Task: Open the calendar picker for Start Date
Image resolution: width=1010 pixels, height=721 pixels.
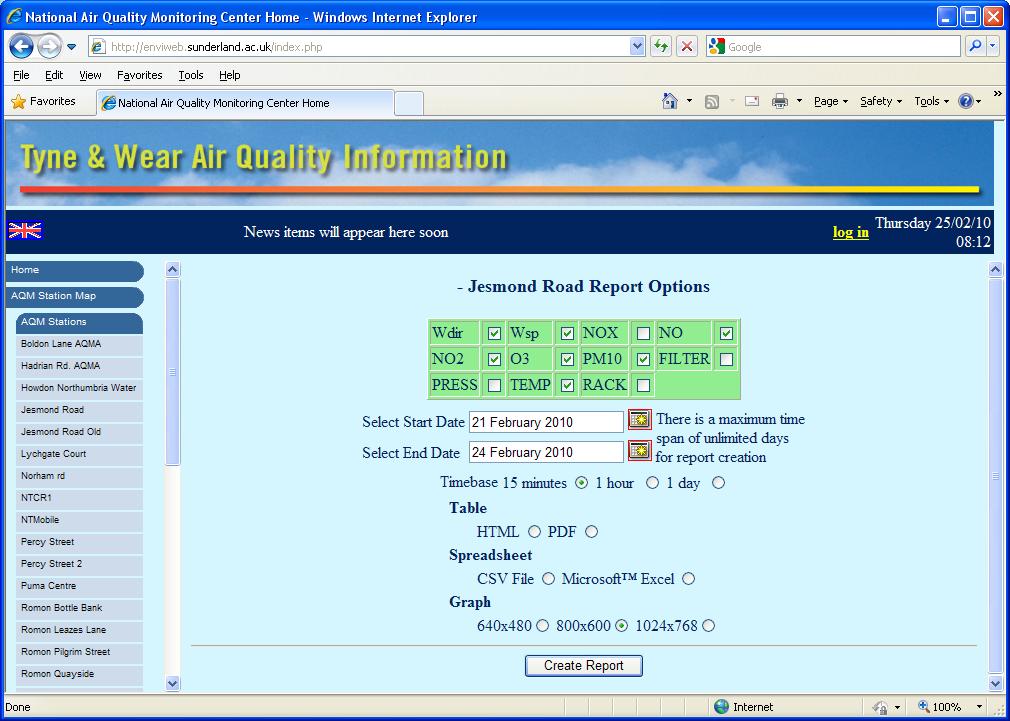Action: pos(639,420)
